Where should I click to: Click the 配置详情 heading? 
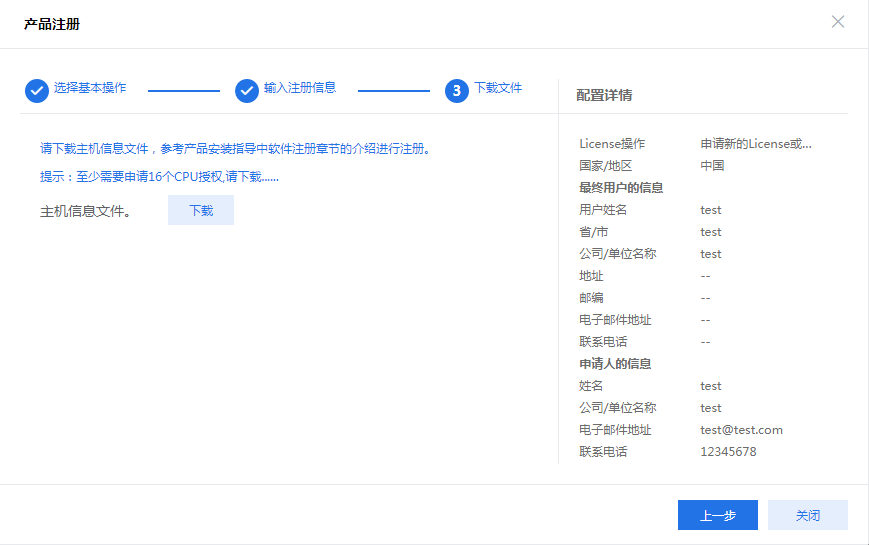[604, 95]
